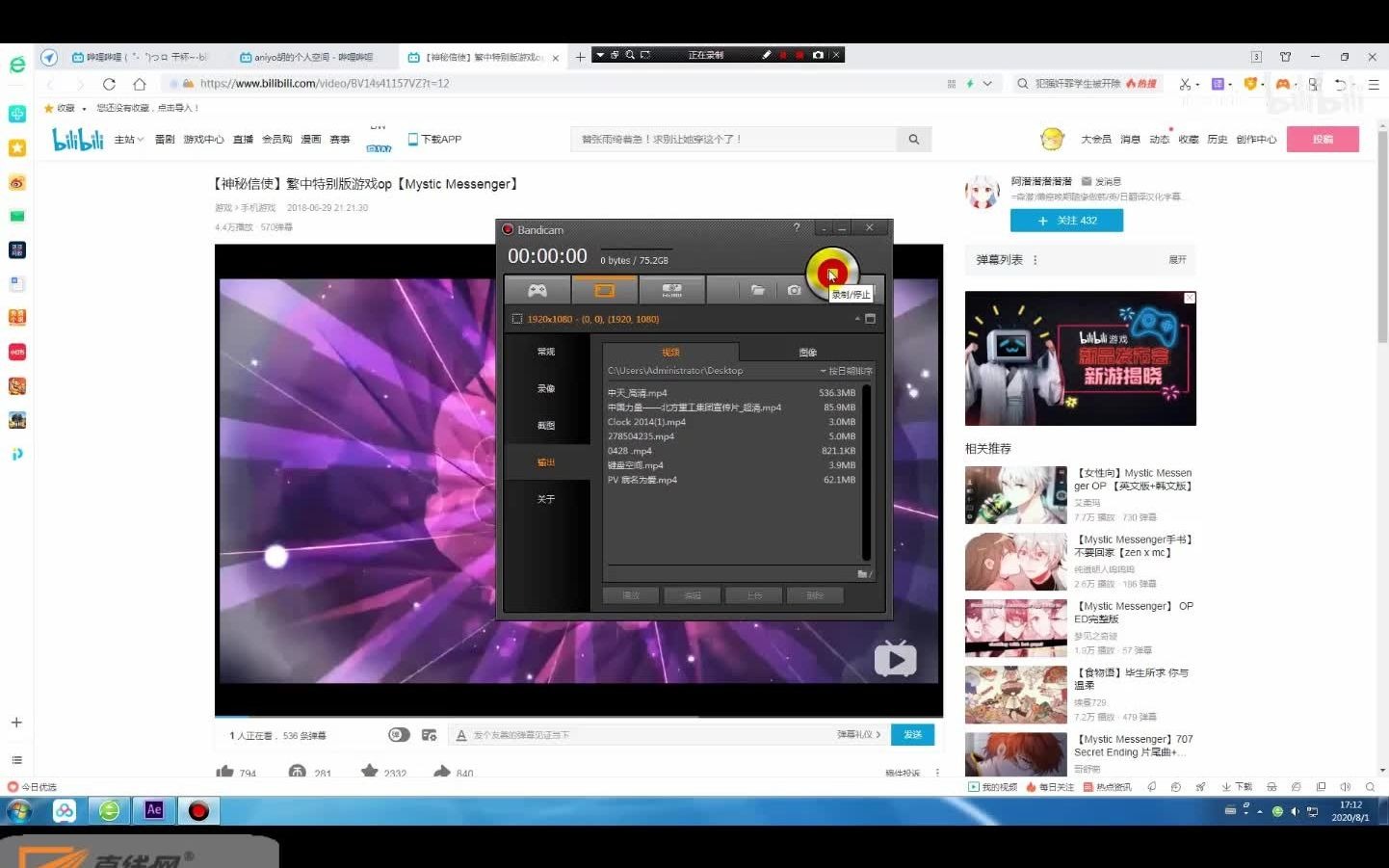1389x868 pixels.
Task: Select Bandicam screen rectangle recording mode
Action: click(605, 290)
